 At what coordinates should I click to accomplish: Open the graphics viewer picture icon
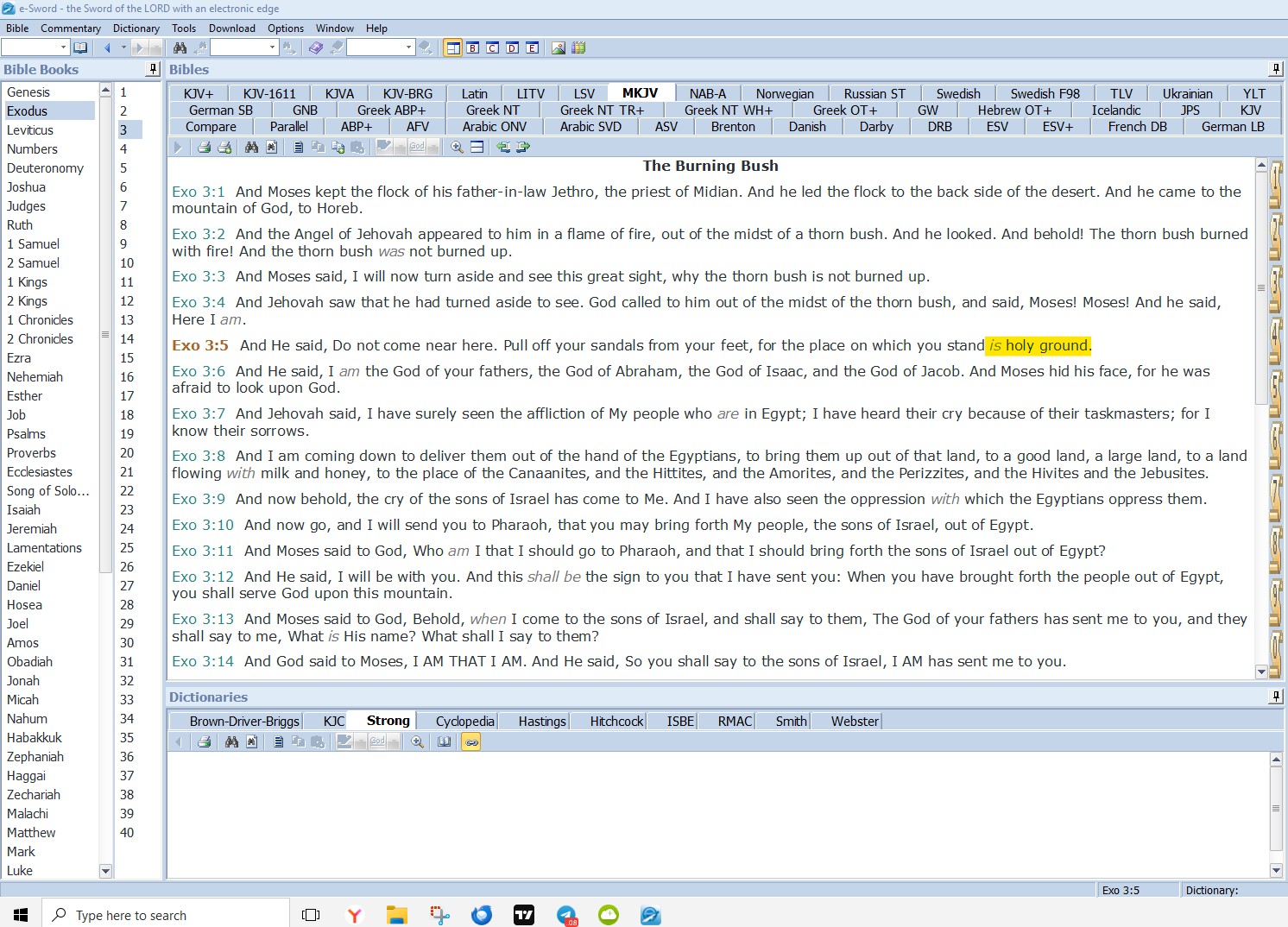click(x=559, y=47)
